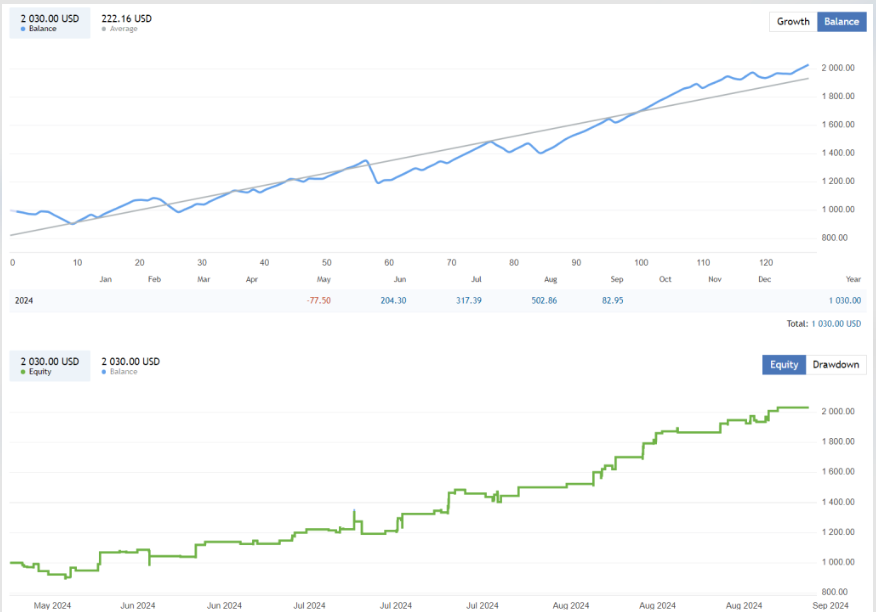Viewport: 876px width, 612px height.
Task: Click the Total 1 030.00 USD summary
Action: 825,324
